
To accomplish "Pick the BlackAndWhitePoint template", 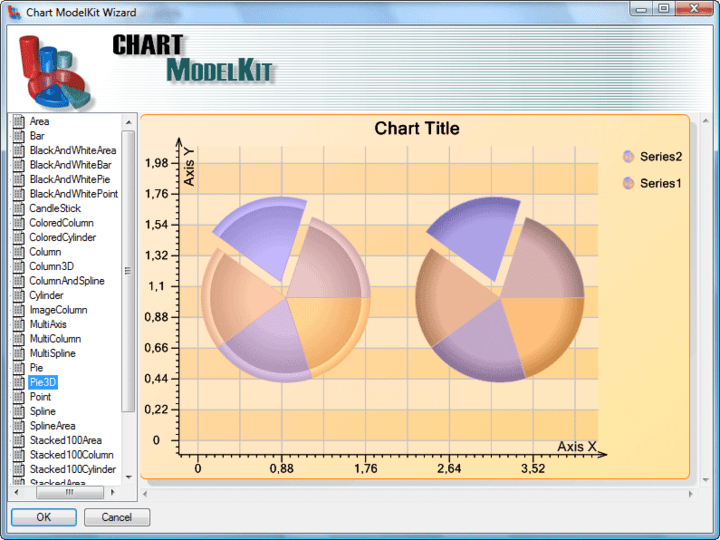I will point(73,194).
